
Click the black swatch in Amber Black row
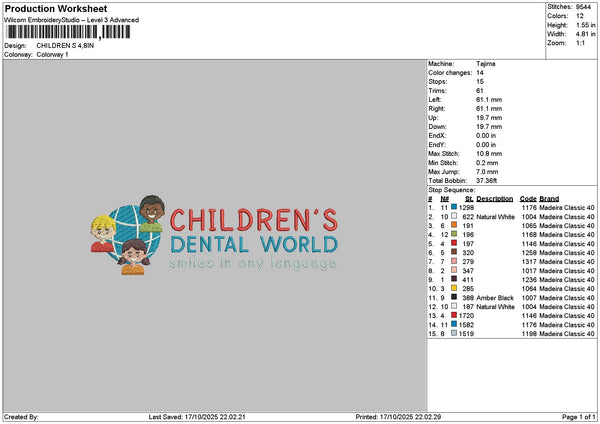(x=454, y=297)
